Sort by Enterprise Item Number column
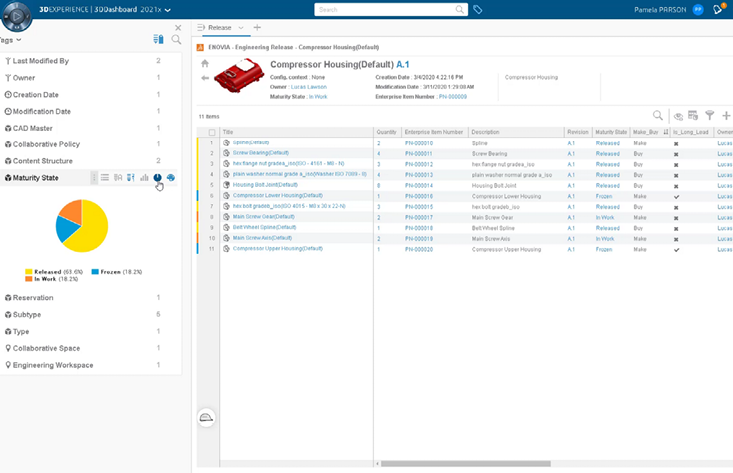The width and height of the screenshot is (733, 473). pyautogui.click(x=434, y=132)
